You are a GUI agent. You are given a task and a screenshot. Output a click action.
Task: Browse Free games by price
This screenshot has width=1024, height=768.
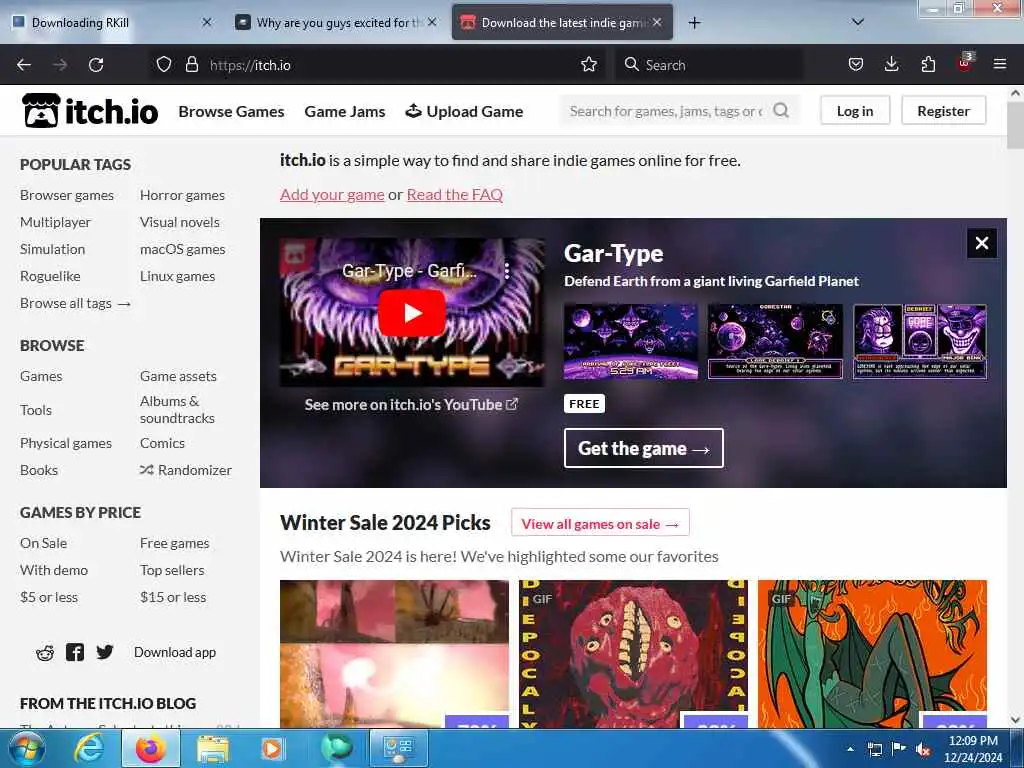174,543
